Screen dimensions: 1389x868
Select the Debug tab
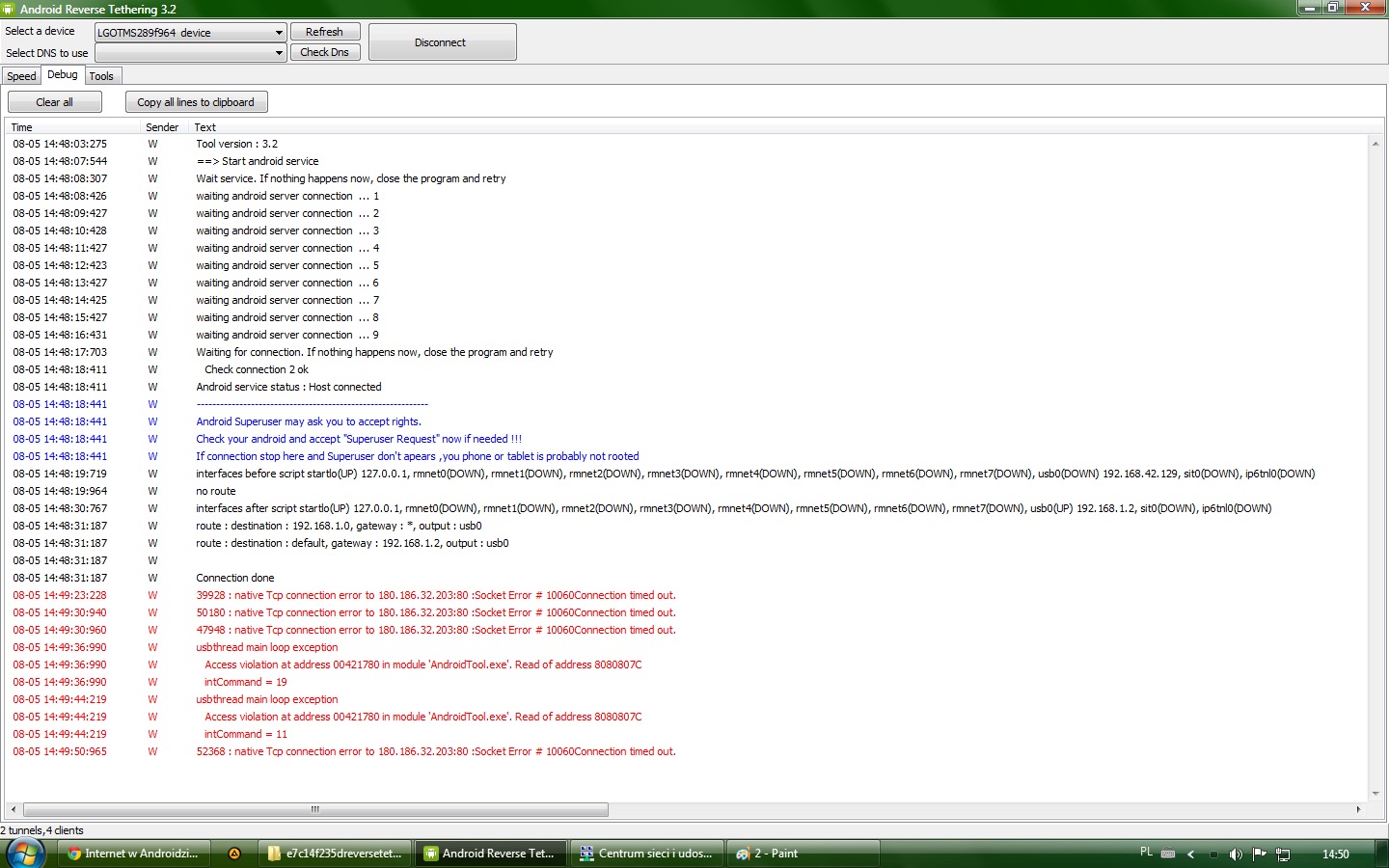(x=63, y=75)
